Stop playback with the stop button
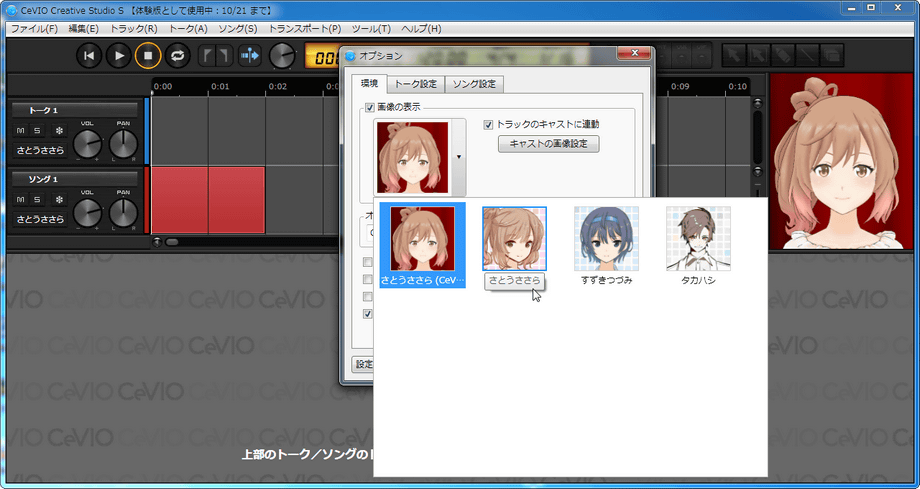The width and height of the screenshot is (920, 489). 148,56
